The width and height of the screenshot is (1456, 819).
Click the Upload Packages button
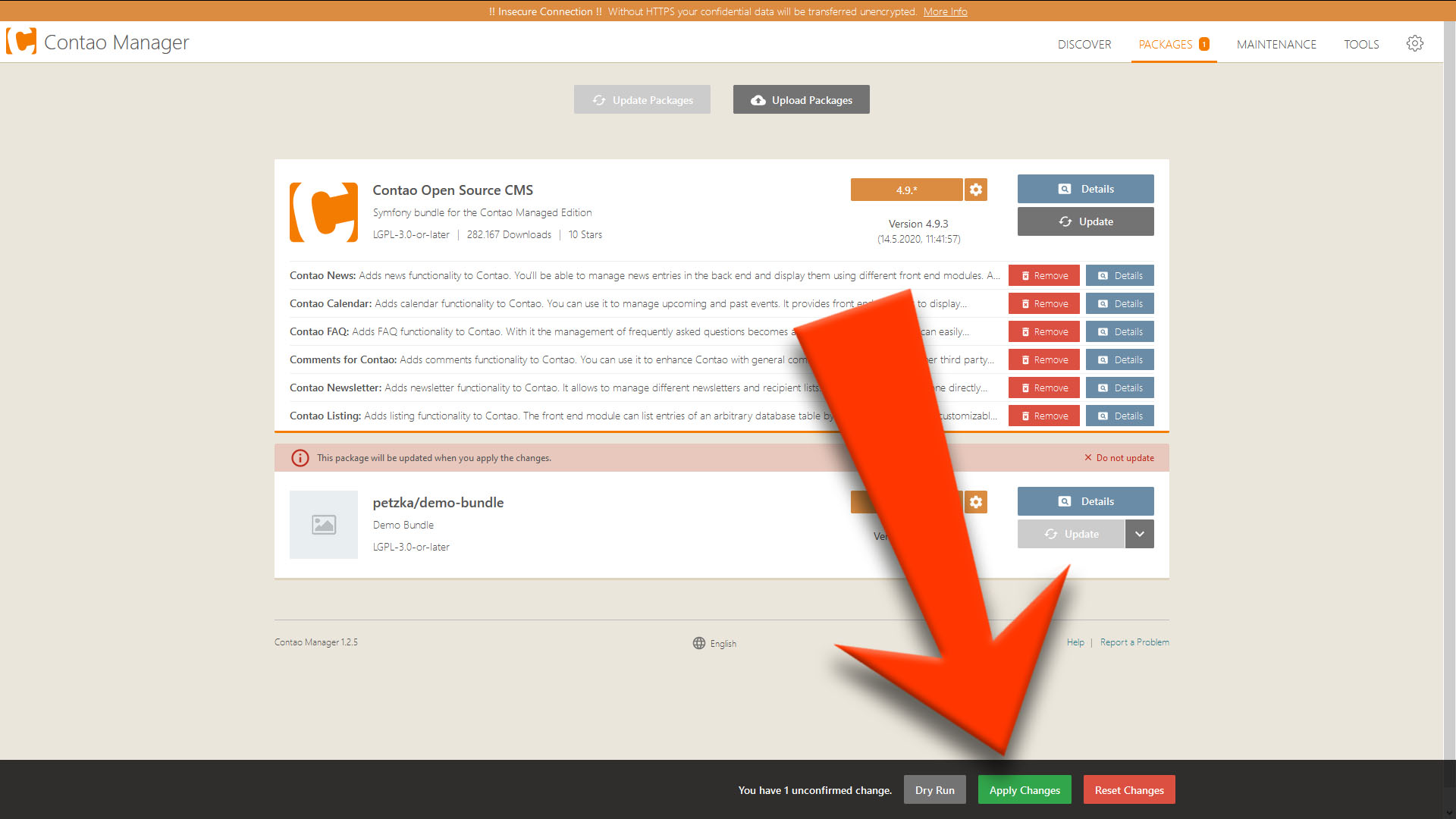802,99
